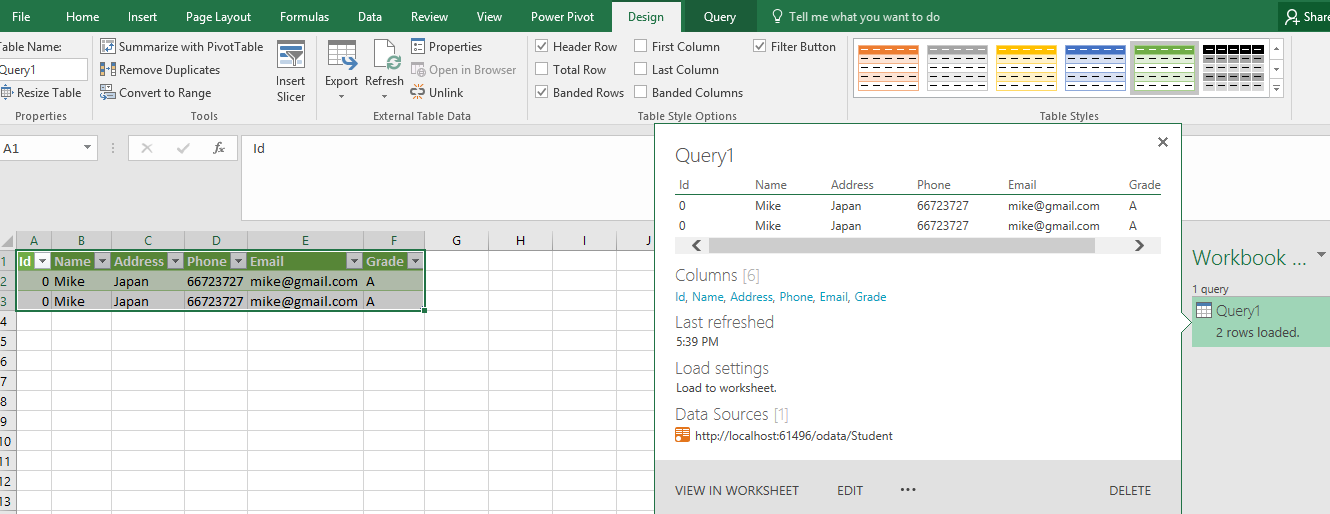Click Unlink in External Table Data
Screen dimensions: 1330x514
[437, 93]
